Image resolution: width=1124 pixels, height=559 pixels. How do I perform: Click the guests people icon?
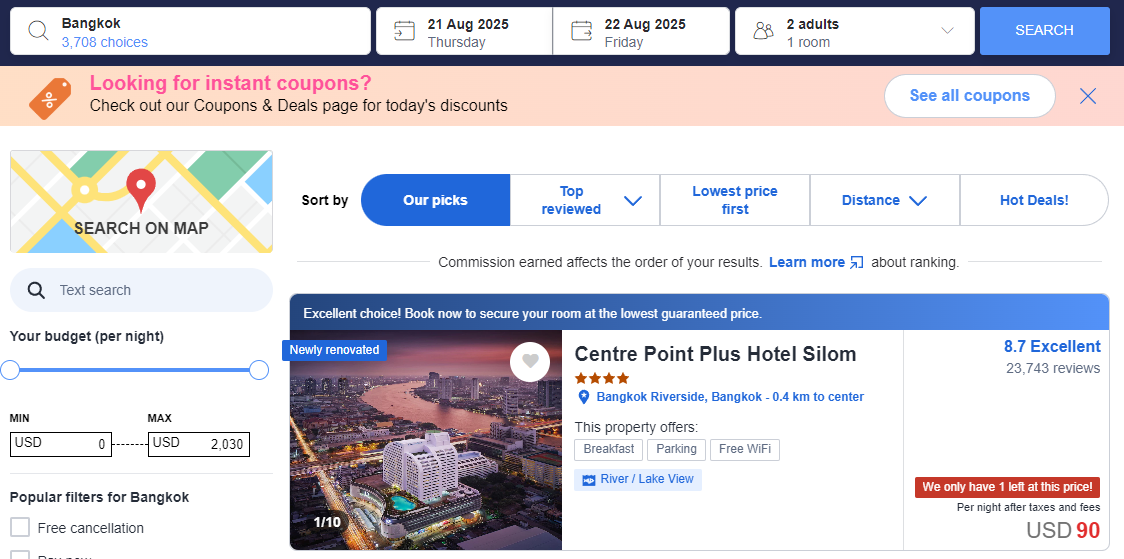(x=763, y=31)
